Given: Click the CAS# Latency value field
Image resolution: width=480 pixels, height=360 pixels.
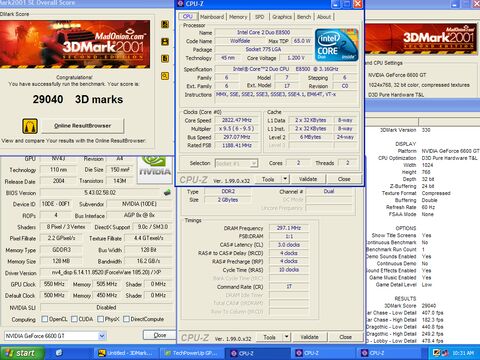Looking at the screenshot, I should coord(289,245).
